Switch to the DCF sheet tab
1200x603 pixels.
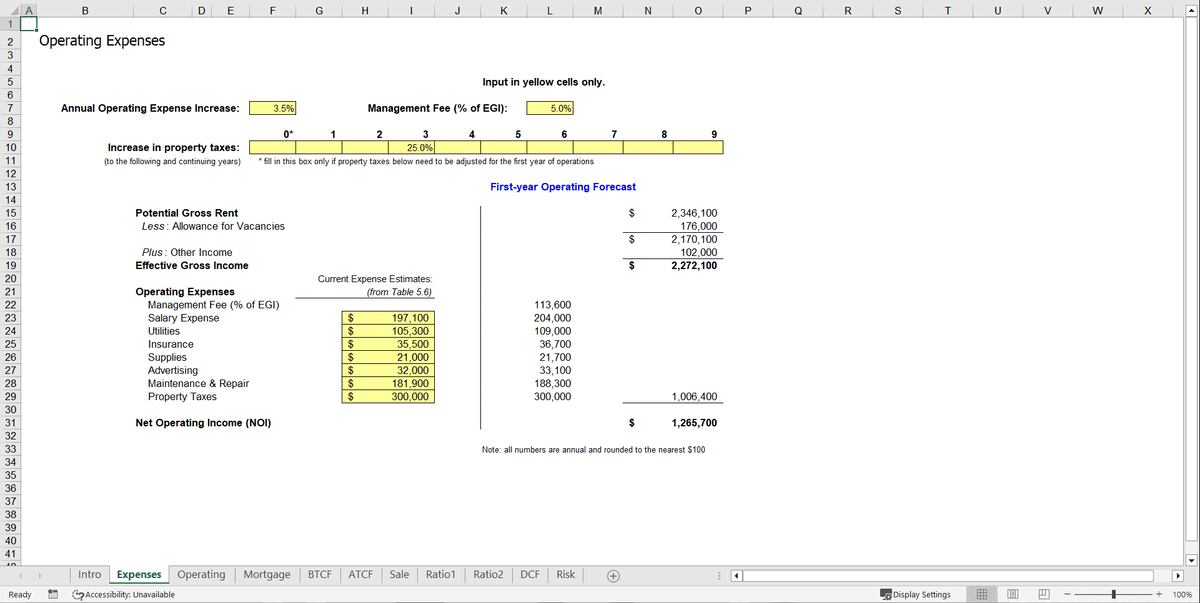coord(529,574)
